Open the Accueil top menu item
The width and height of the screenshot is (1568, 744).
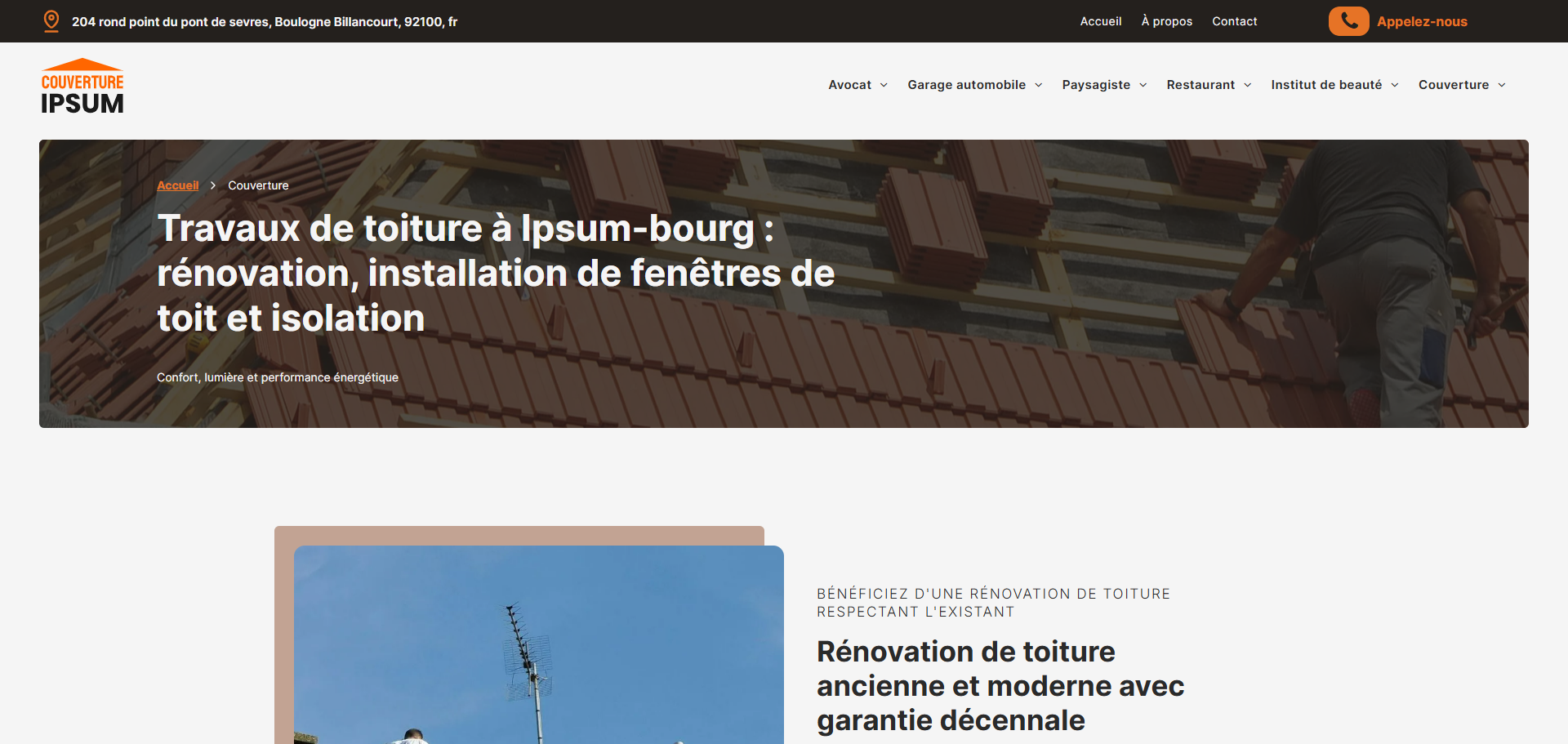click(x=1100, y=21)
